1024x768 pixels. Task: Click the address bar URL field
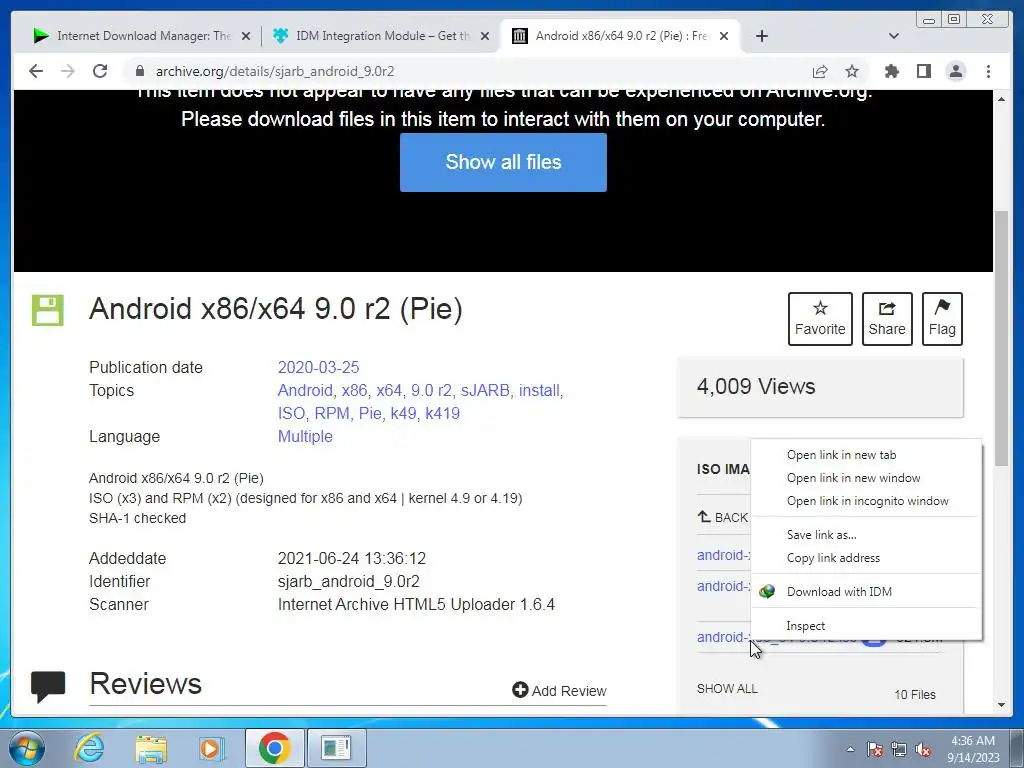tap(470, 71)
